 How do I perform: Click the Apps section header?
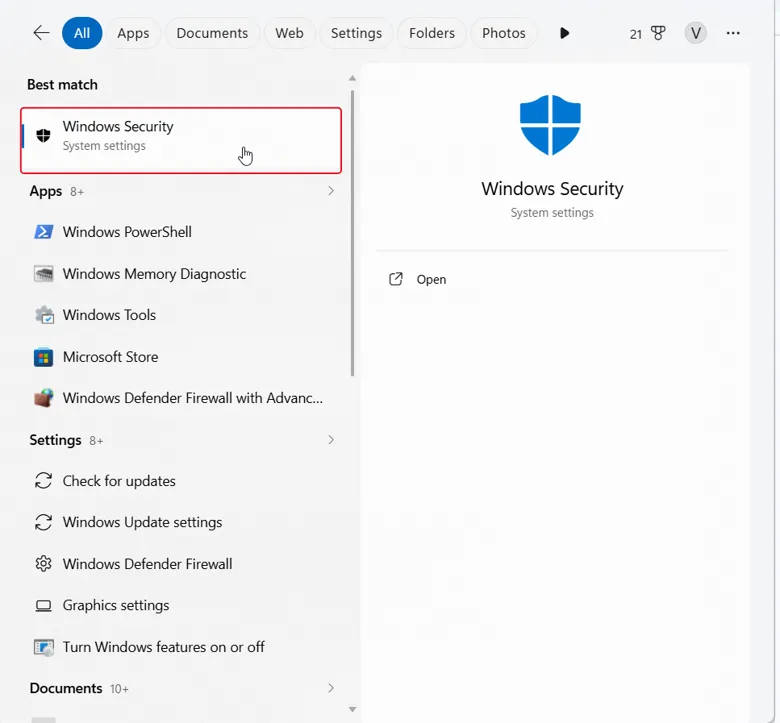tap(46, 191)
